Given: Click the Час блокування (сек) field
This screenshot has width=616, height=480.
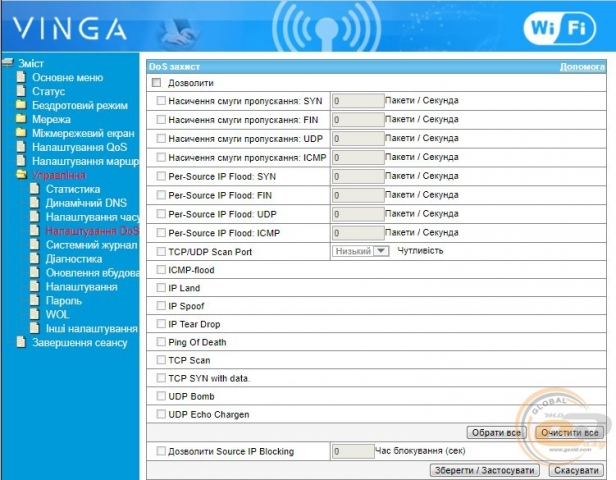Looking at the screenshot, I should (x=353, y=451).
